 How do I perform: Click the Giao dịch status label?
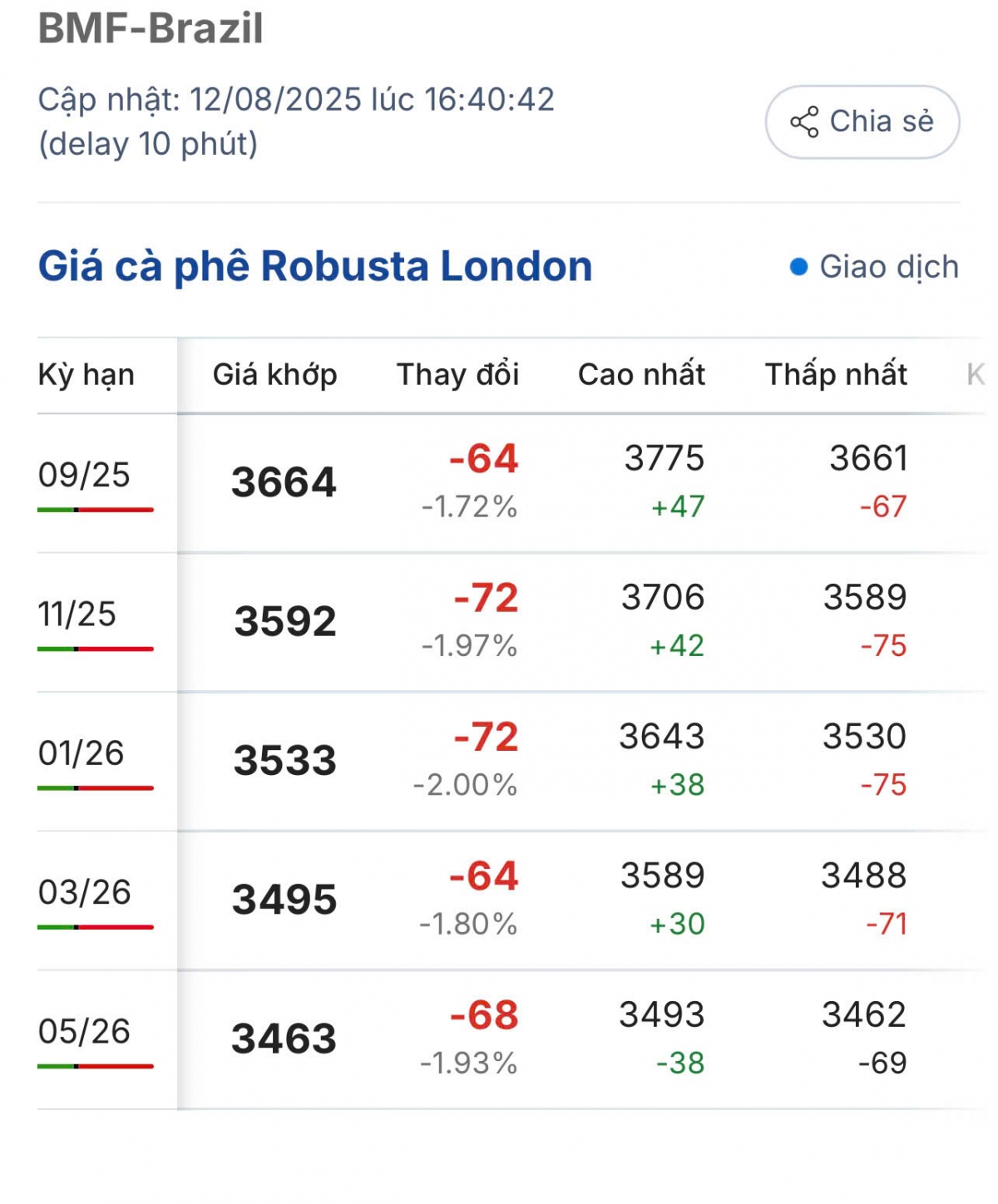pos(889,267)
